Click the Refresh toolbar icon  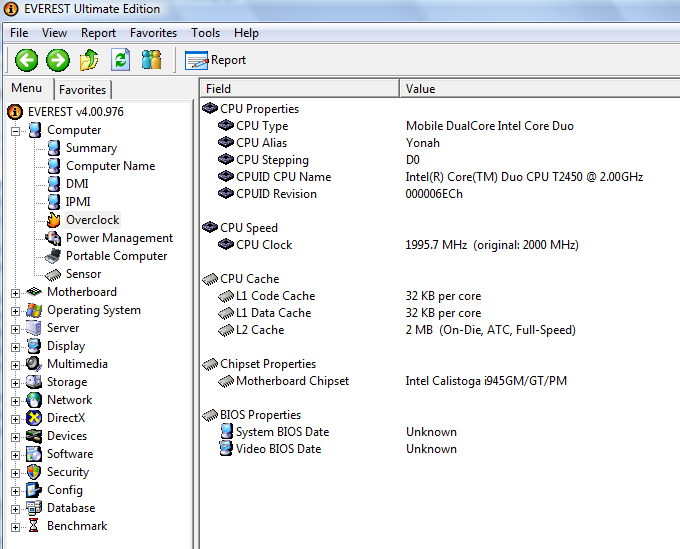[x=120, y=60]
